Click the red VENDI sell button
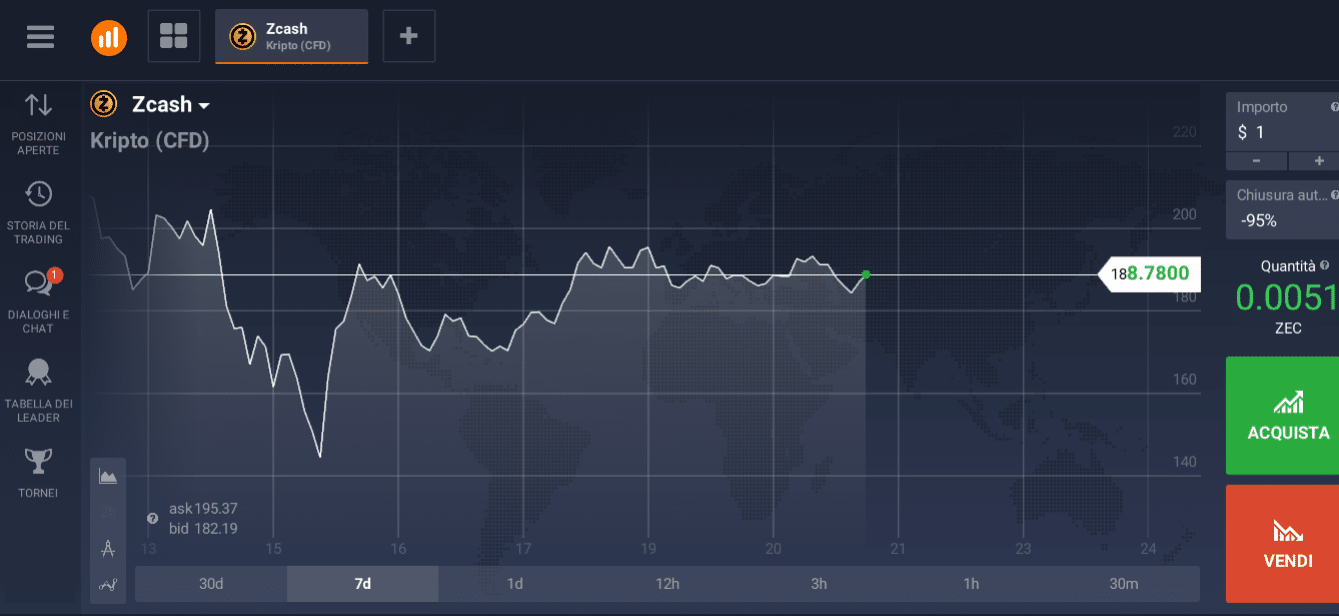This screenshot has height=616, width=1339. (1282, 544)
